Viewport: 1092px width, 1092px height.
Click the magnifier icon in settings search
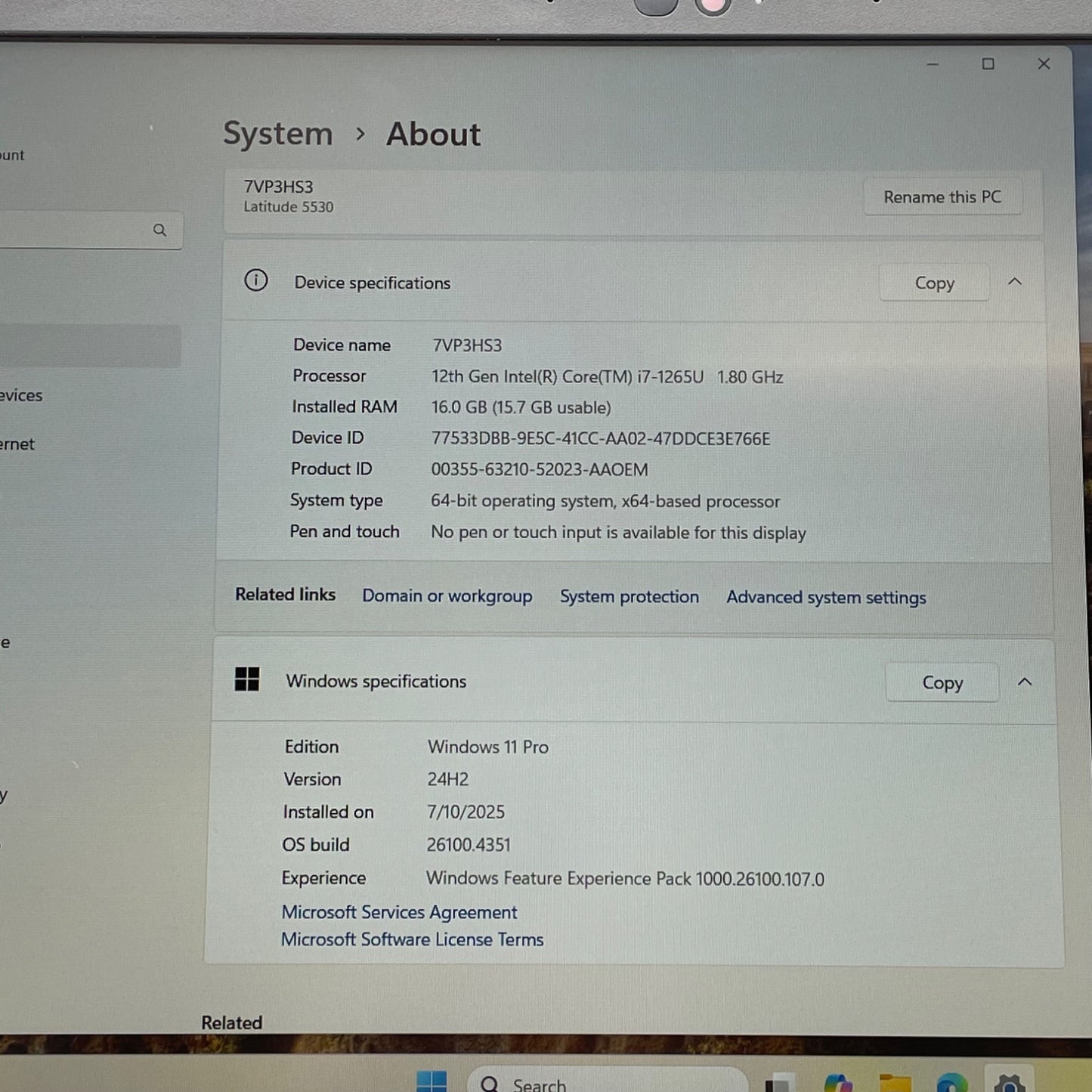click(x=159, y=230)
